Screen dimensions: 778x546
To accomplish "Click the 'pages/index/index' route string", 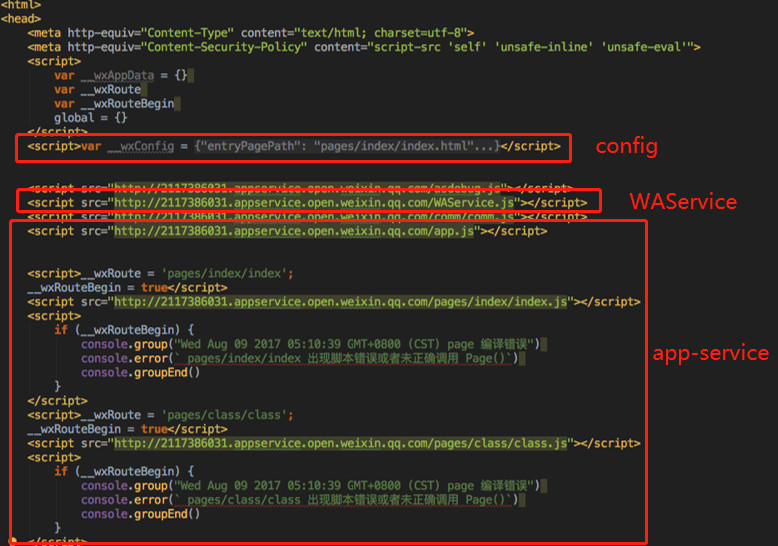I will click(224, 273).
